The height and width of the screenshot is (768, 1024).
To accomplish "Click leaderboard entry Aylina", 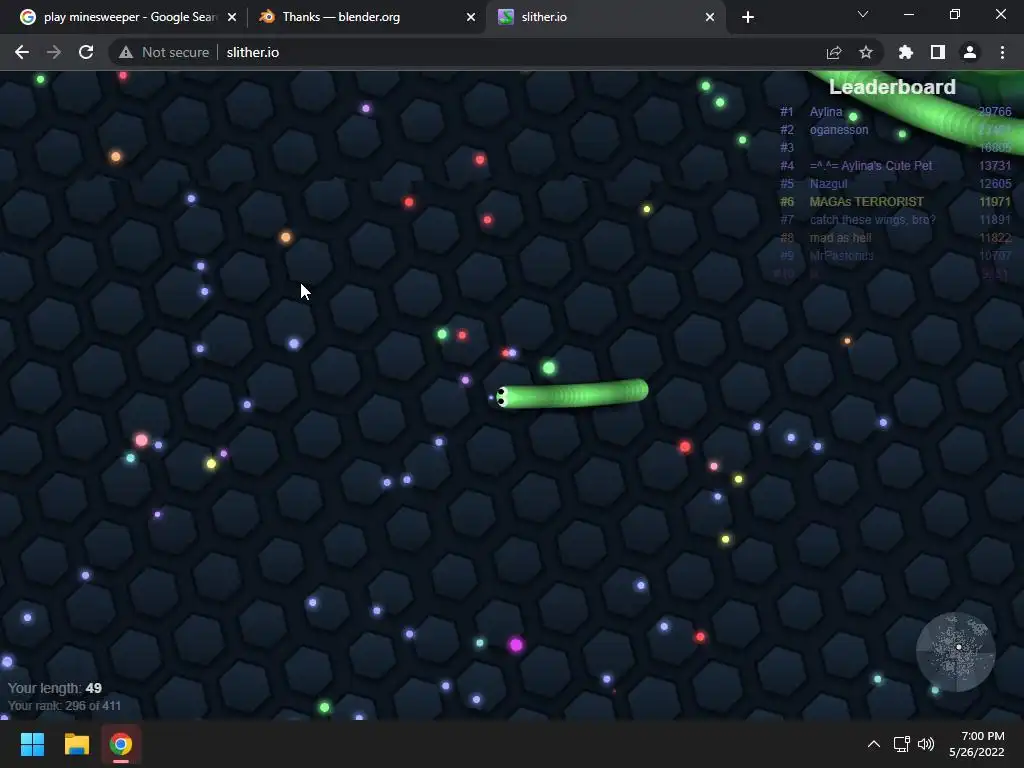I will 826,112.
